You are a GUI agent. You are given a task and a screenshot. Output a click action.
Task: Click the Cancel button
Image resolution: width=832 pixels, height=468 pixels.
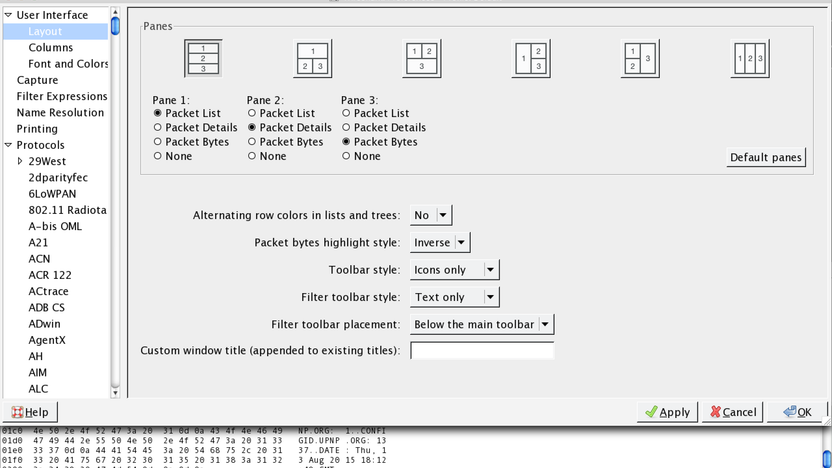(x=733, y=412)
